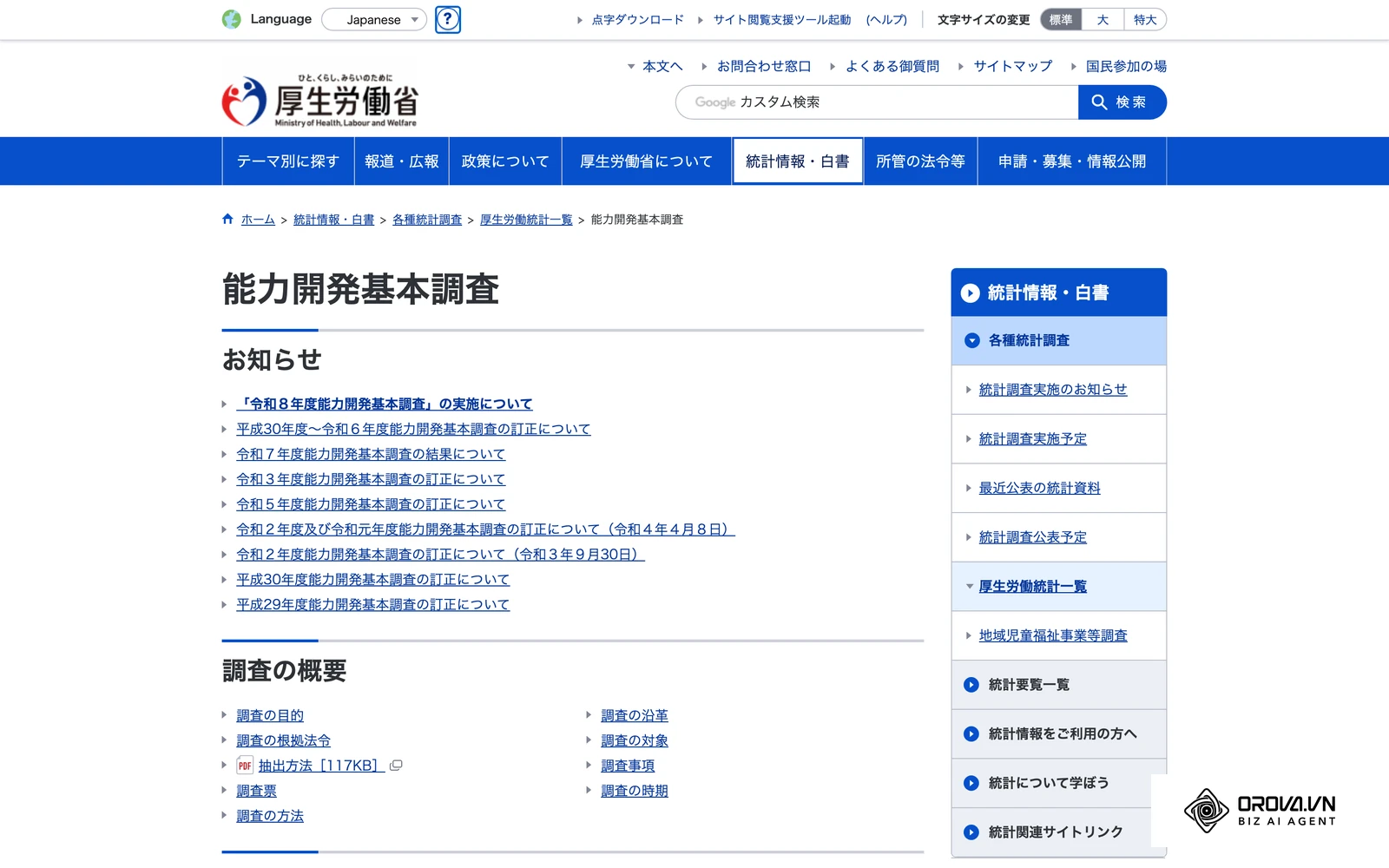Open the 厚生労働省について menu
Screen dimensions: 1389x868
[x=646, y=161]
